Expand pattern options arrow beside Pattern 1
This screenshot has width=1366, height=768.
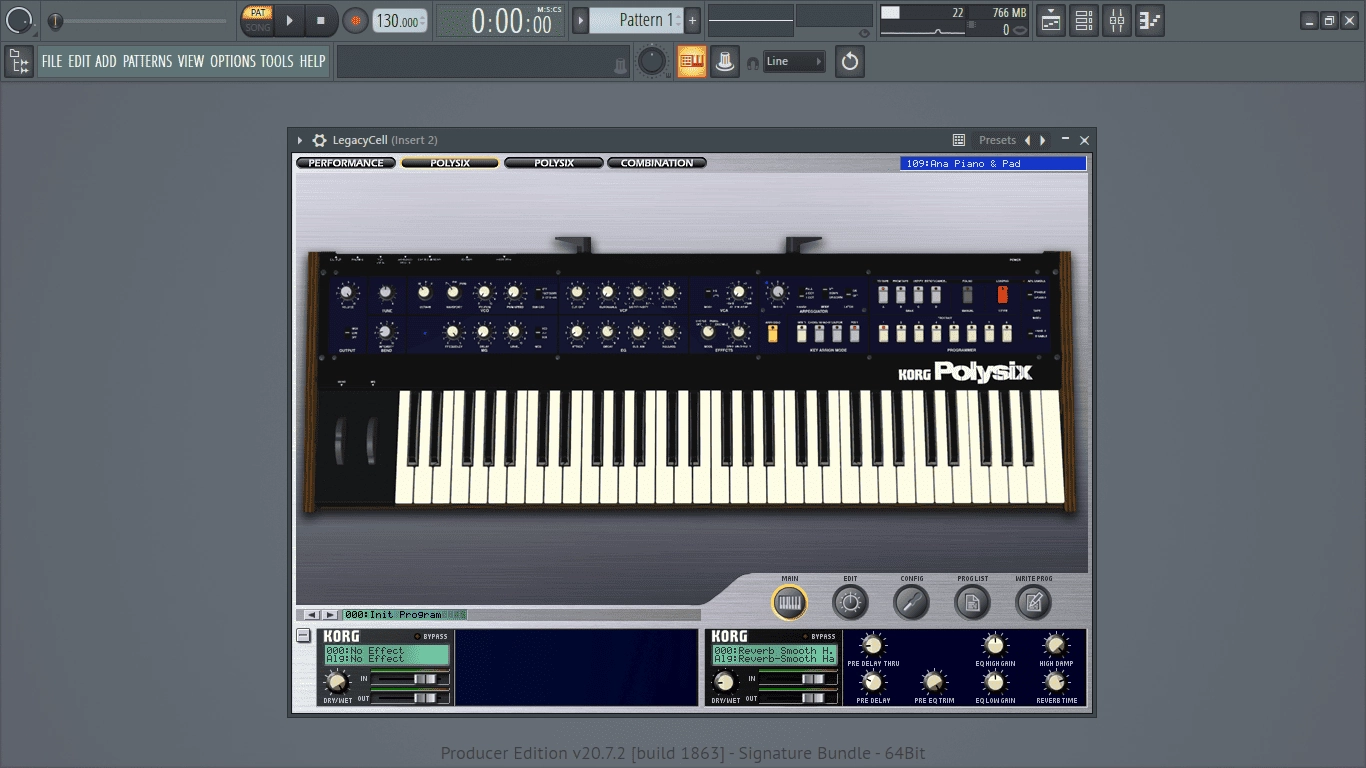coord(580,20)
